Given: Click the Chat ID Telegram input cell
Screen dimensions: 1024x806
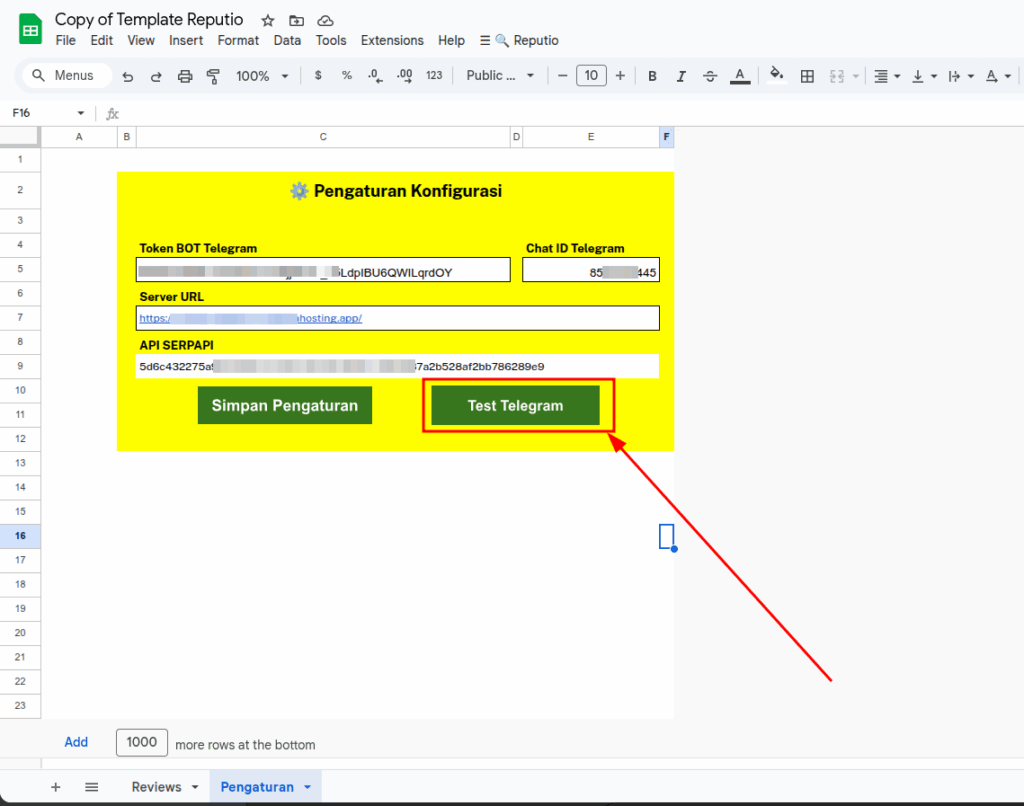Looking at the screenshot, I should click(x=590, y=271).
